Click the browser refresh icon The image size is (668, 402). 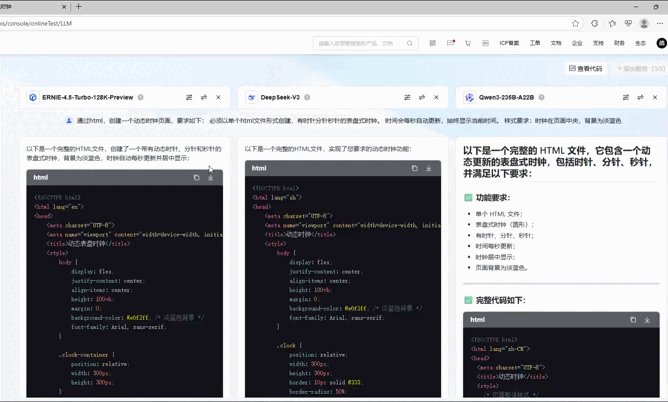594,23
